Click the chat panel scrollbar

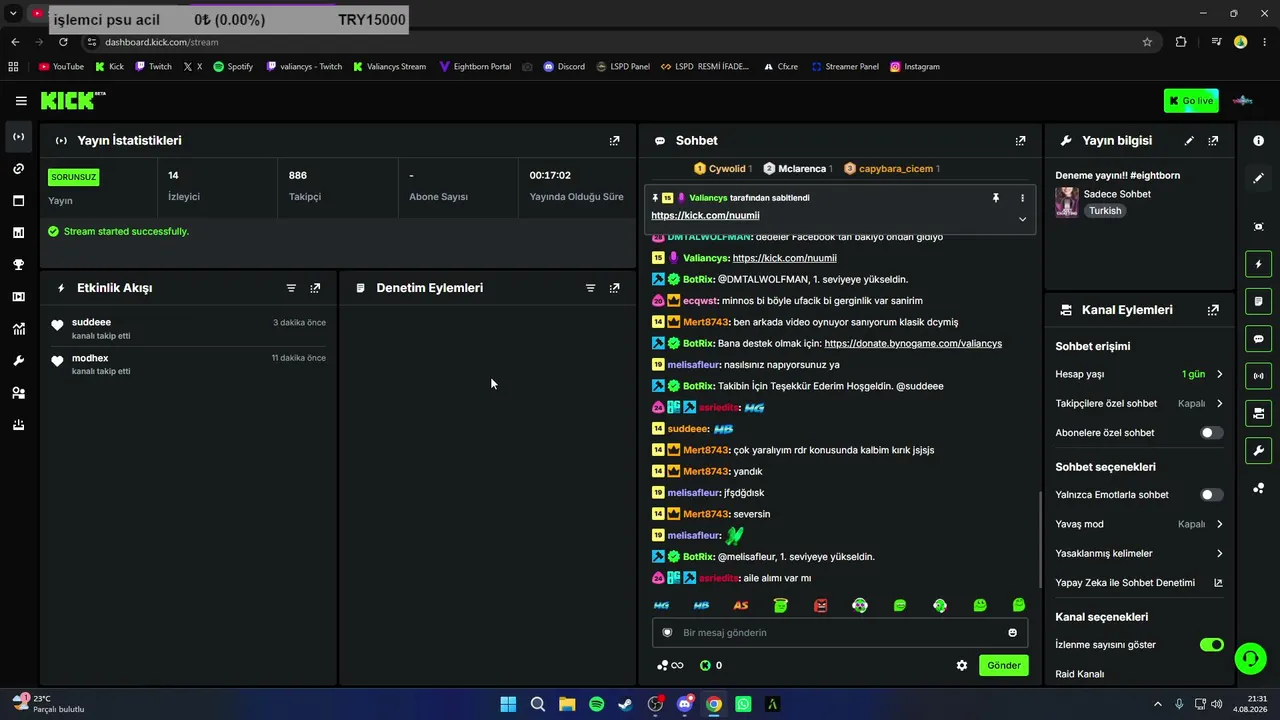[1040, 540]
